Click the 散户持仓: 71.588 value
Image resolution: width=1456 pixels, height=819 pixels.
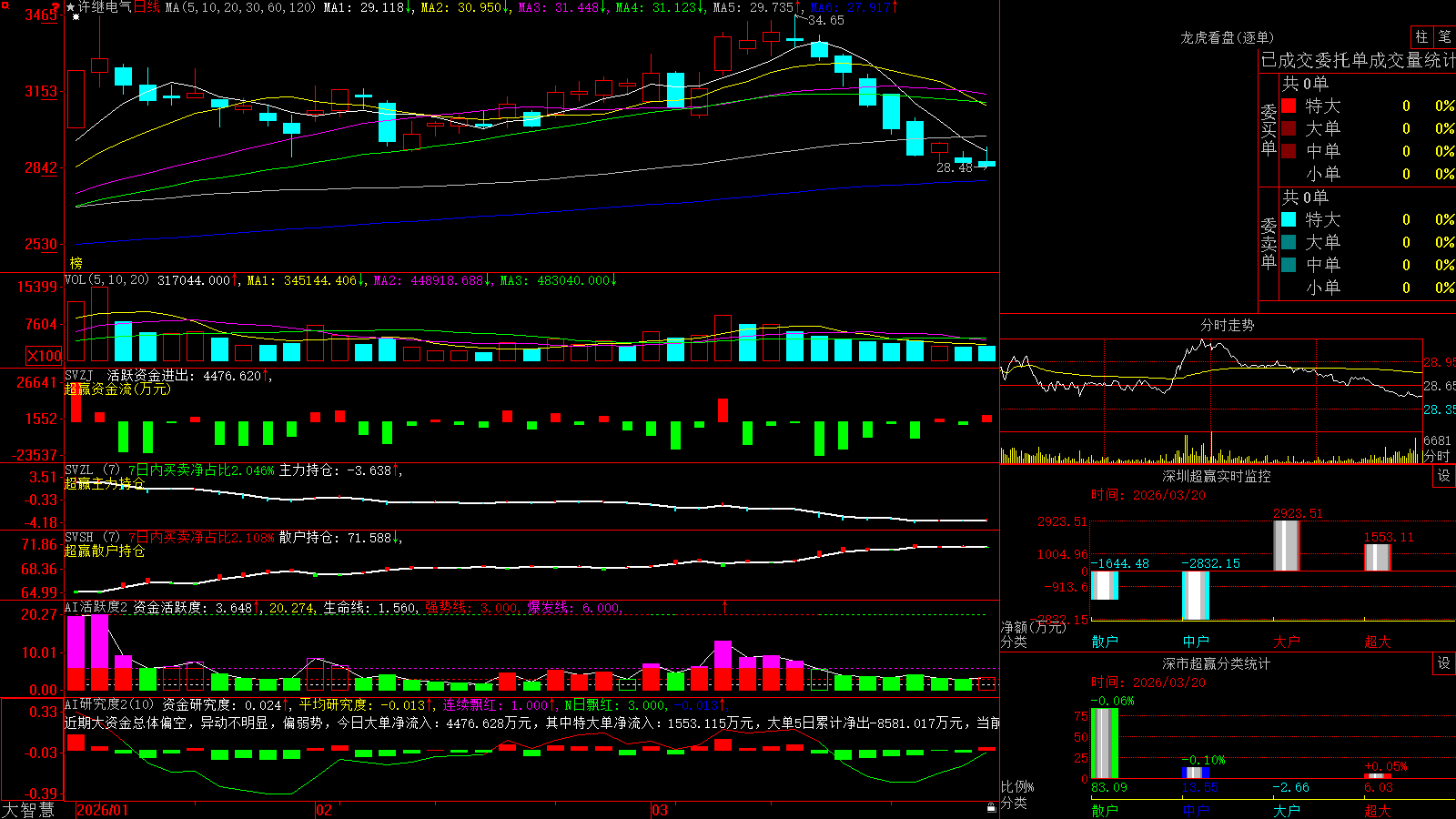coord(335,538)
